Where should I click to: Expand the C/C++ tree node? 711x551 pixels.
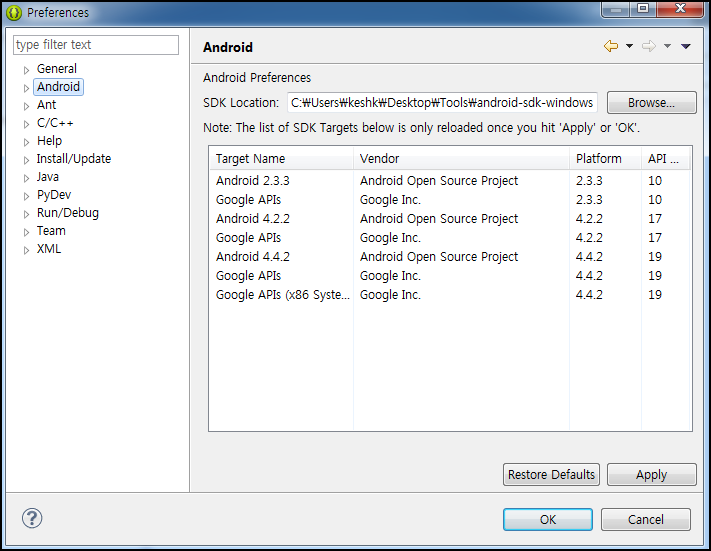tap(26, 124)
